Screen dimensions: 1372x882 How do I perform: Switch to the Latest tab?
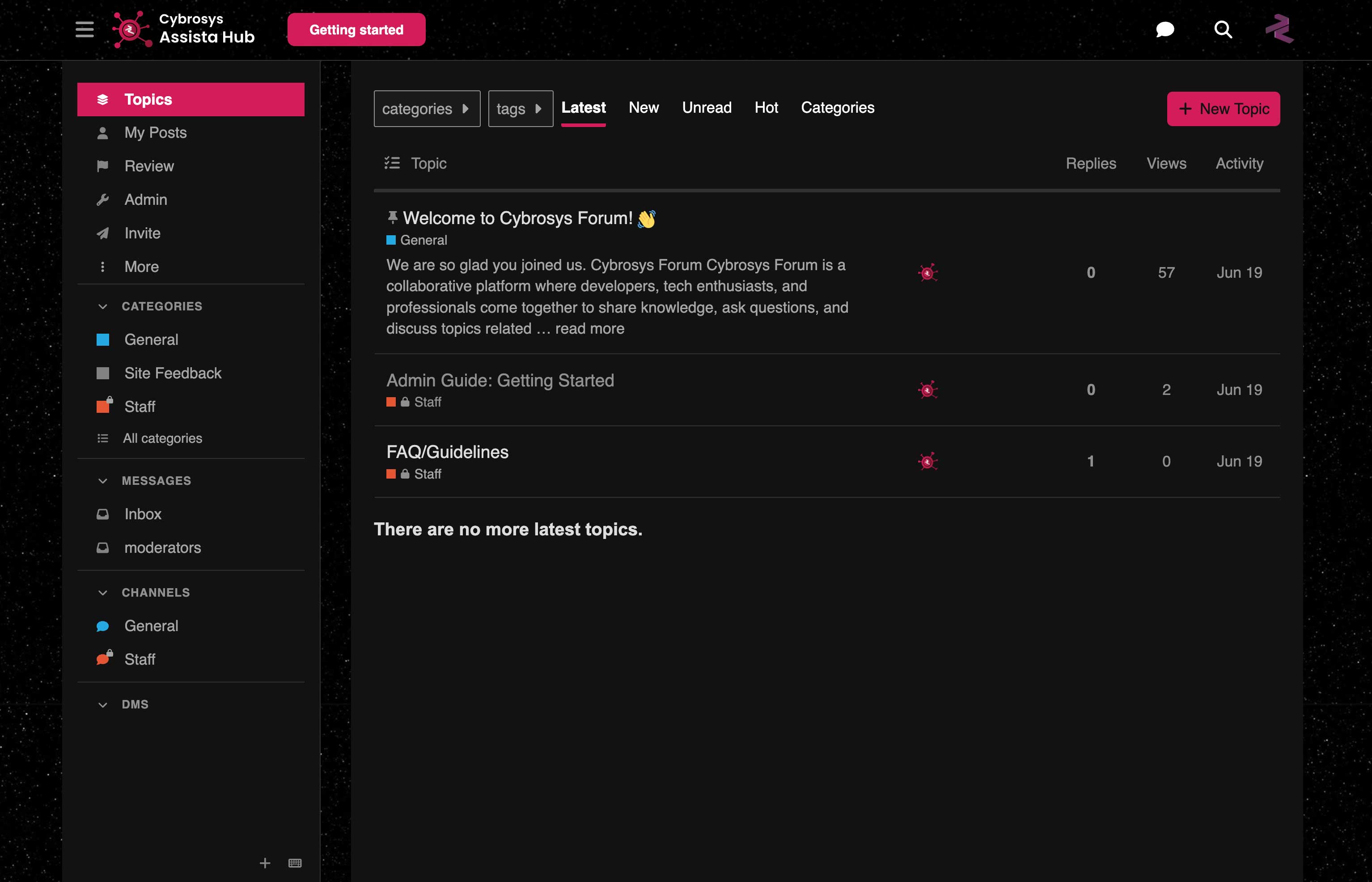[583, 108]
